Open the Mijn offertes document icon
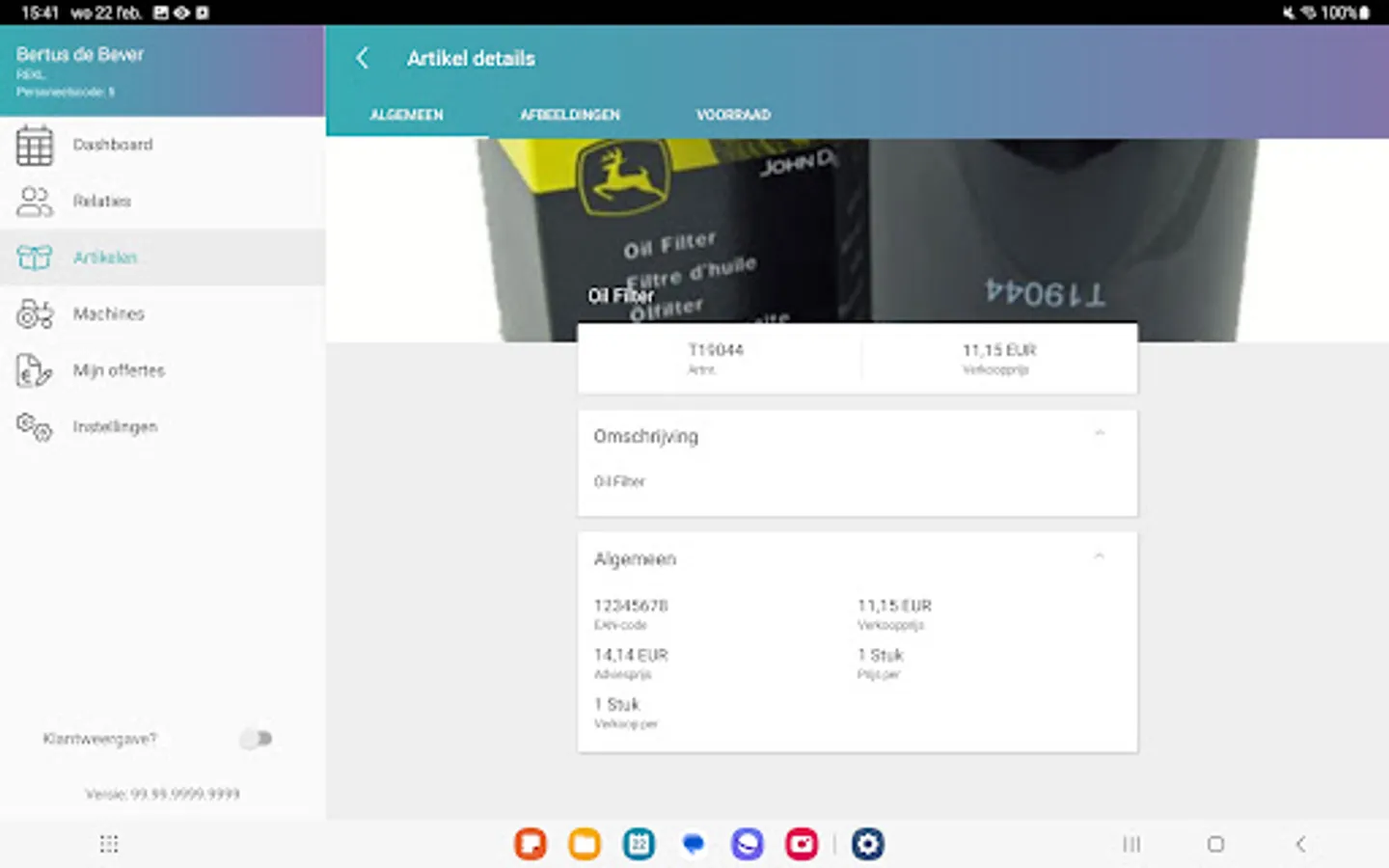Image resolution: width=1389 pixels, height=868 pixels. [x=35, y=370]
